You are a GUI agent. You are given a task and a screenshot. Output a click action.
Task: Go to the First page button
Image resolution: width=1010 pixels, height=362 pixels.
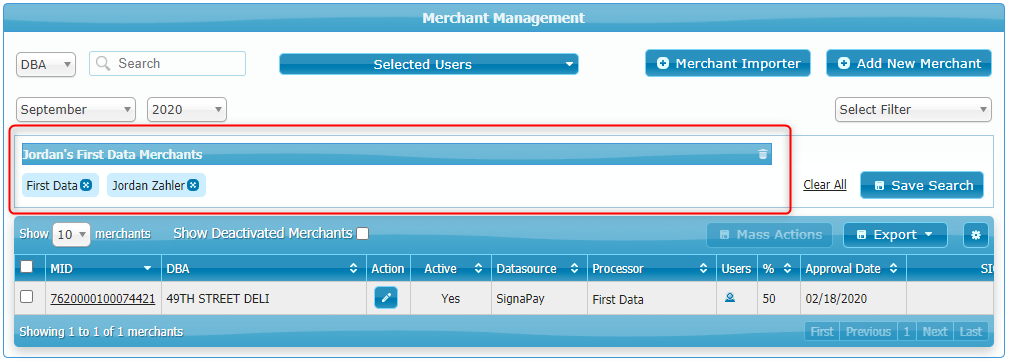click(822, 332)
